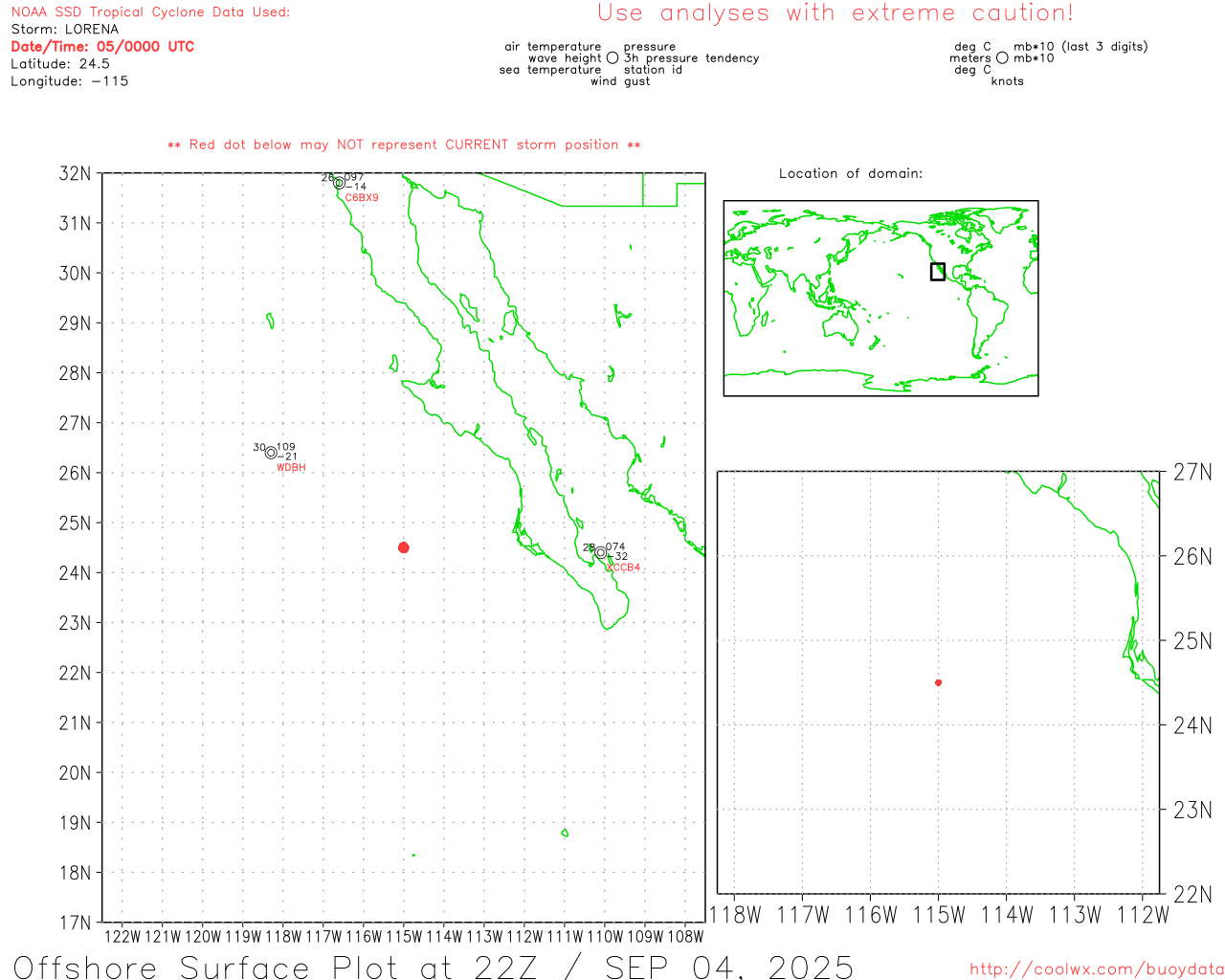The width and height of the screenshot is (1225, 980).
Task: Click the 28N latitude label on main map
Action: coord(76,373)
